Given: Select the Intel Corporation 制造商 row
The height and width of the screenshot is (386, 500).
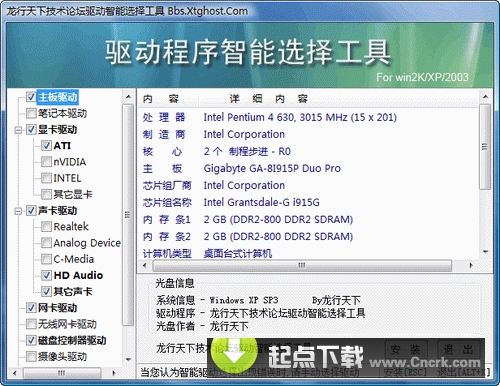Looking at the screenshot, I should point(308,134).
